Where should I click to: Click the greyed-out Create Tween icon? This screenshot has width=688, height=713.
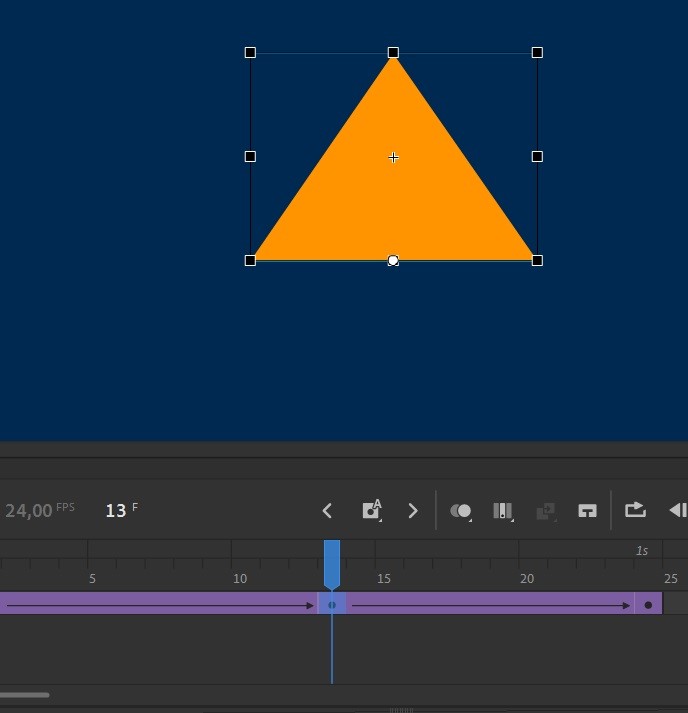546,511
